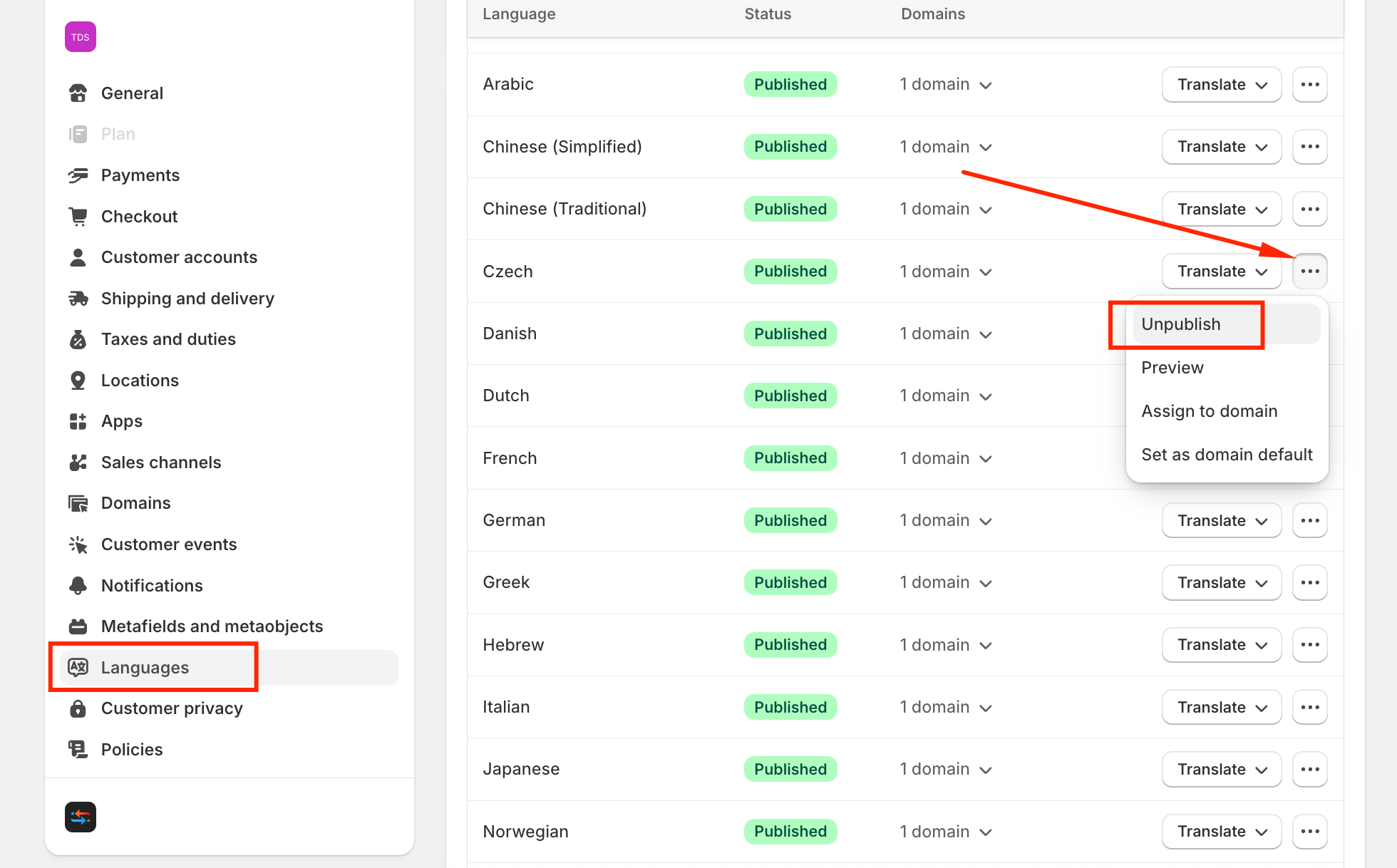The height and width of the screenshot is (868, 1397).
Task: Click the Locations pin icon
Action: pos(78,381)
